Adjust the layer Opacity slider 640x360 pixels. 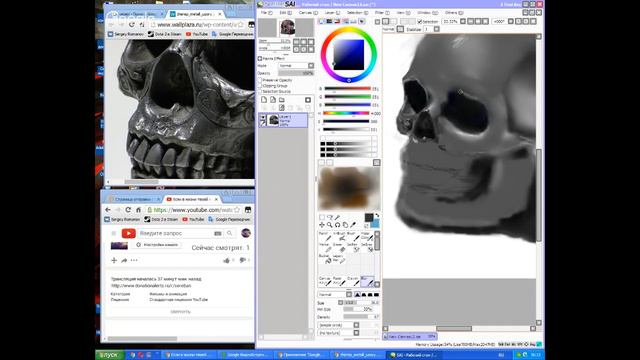coord(296,73)
